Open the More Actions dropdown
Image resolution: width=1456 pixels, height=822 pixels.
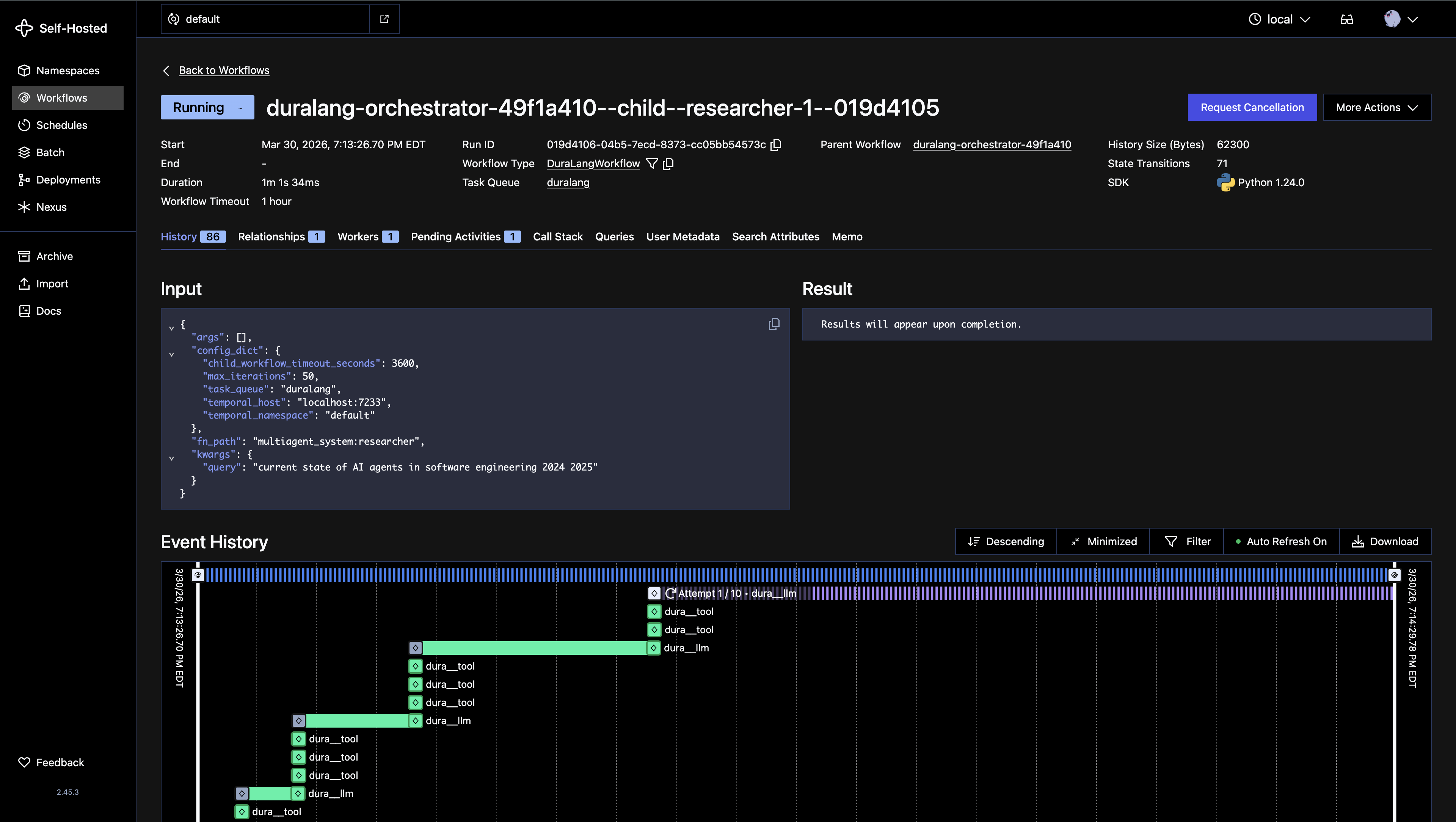pos(1377,107)
